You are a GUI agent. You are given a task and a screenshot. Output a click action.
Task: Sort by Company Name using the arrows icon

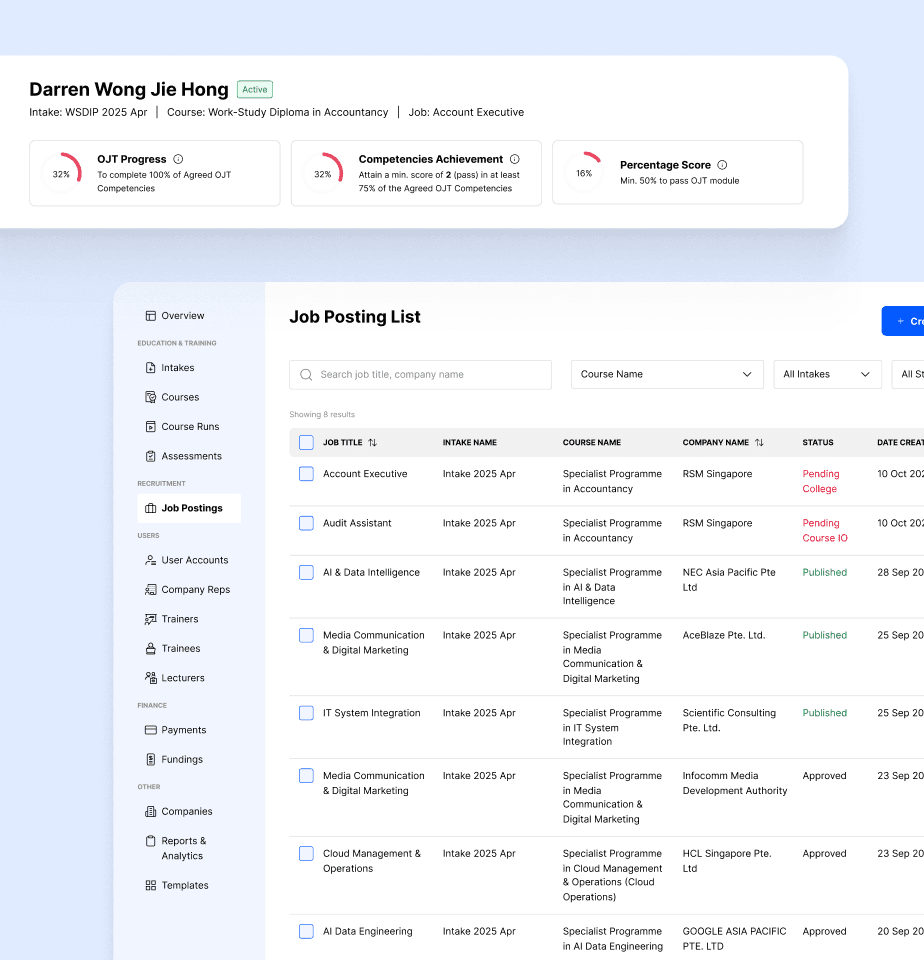click(x=759, y=443)
